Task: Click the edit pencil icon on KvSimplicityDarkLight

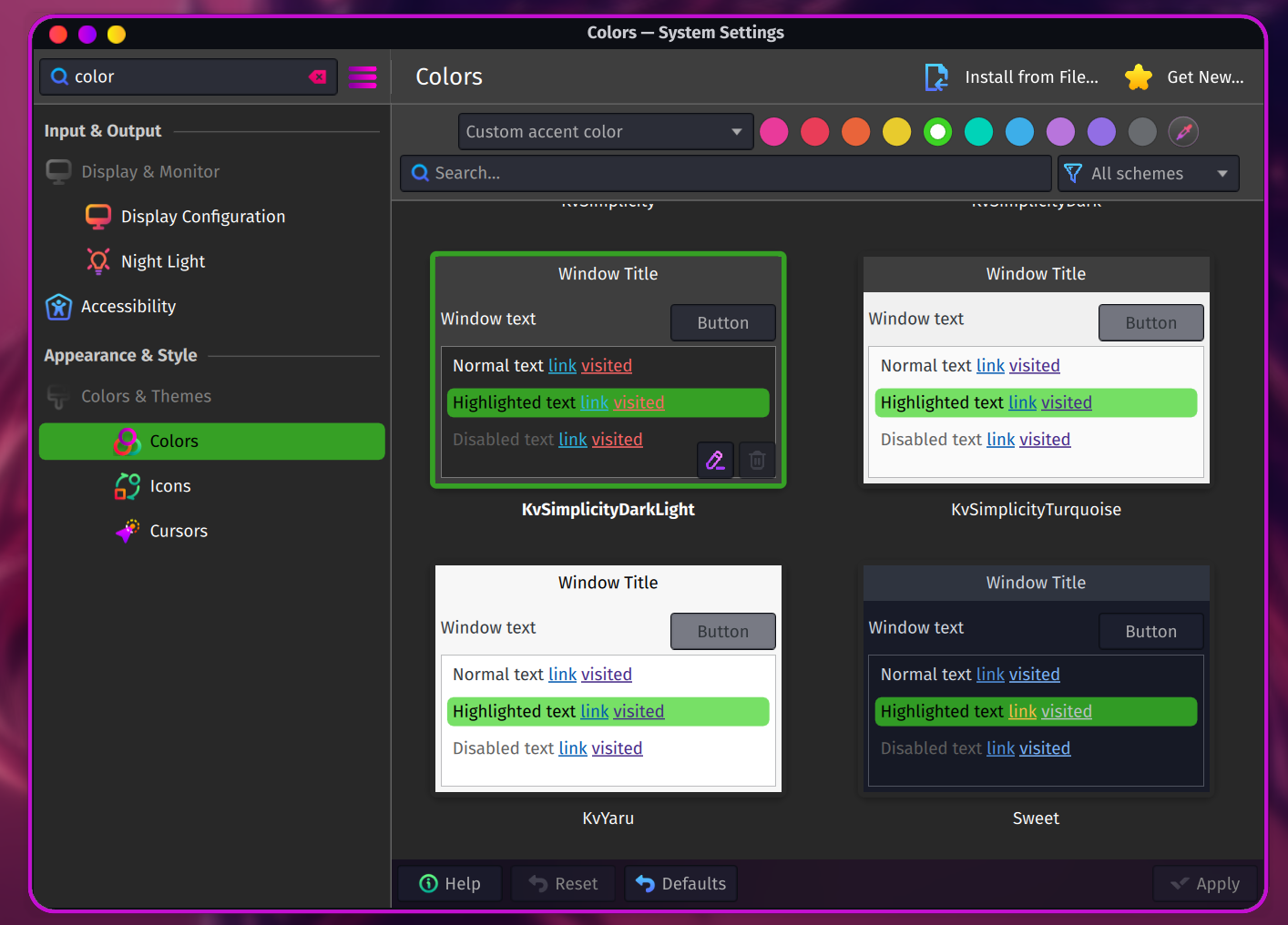Action: click(715, 461)
